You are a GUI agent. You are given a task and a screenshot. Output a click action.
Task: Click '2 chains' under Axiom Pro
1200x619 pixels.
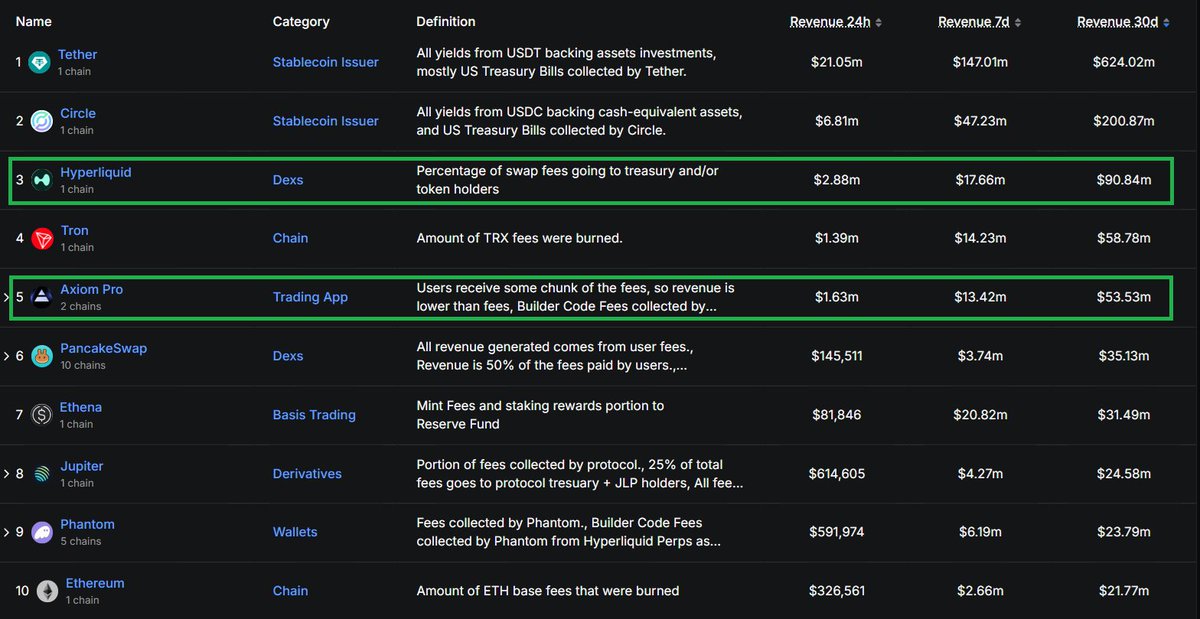(x=81, y=306)
